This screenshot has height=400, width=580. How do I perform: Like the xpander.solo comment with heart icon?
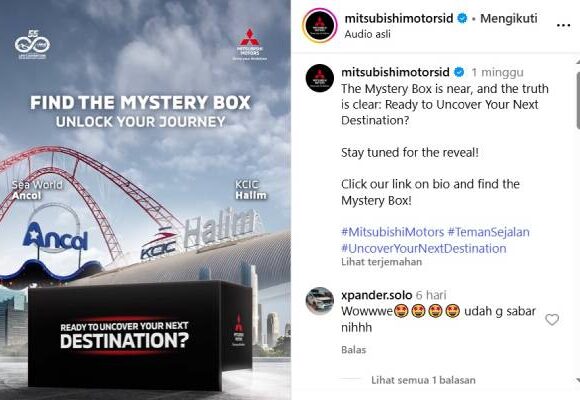[552, 319]
